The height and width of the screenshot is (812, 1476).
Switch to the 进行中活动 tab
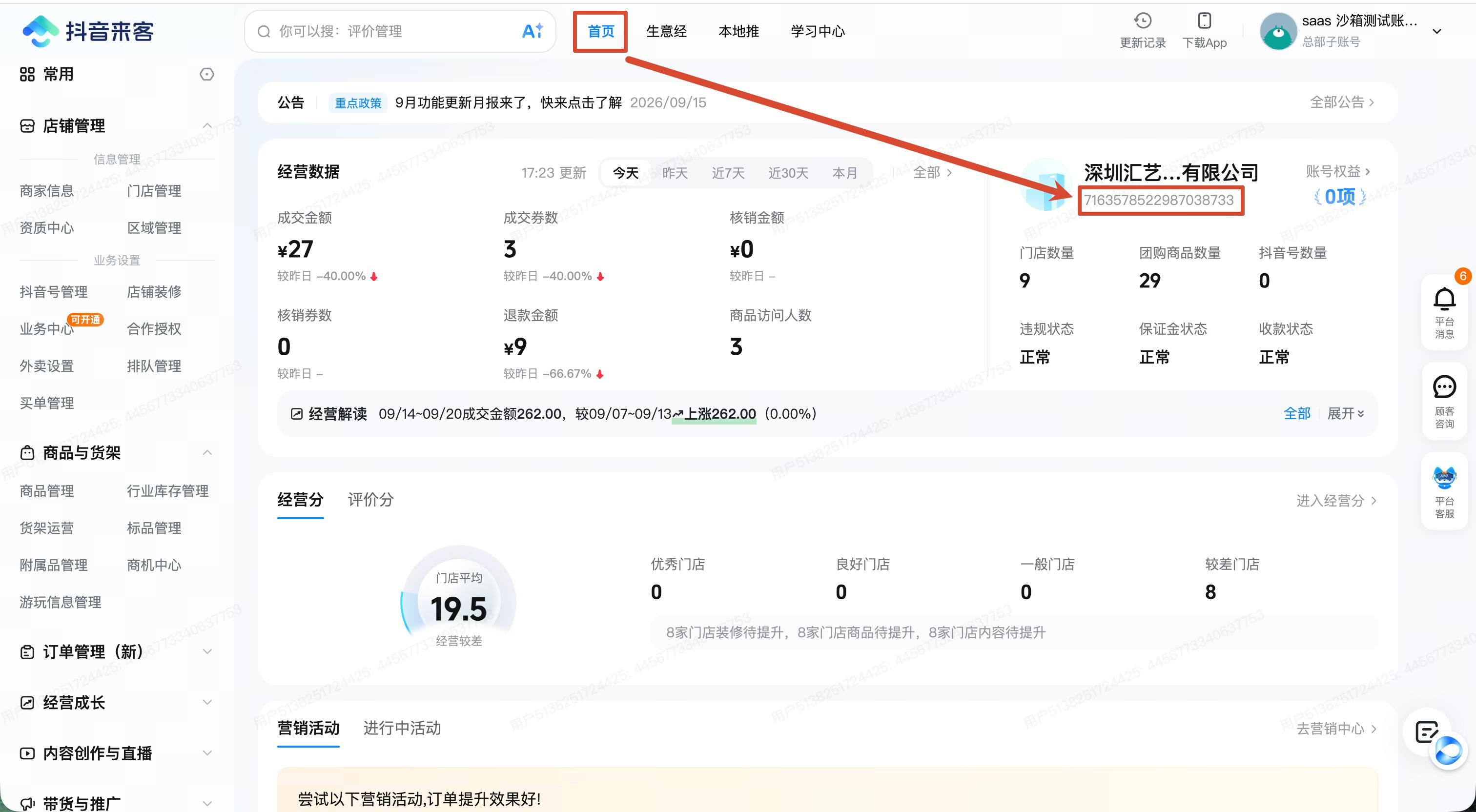[x=402, y=728]
